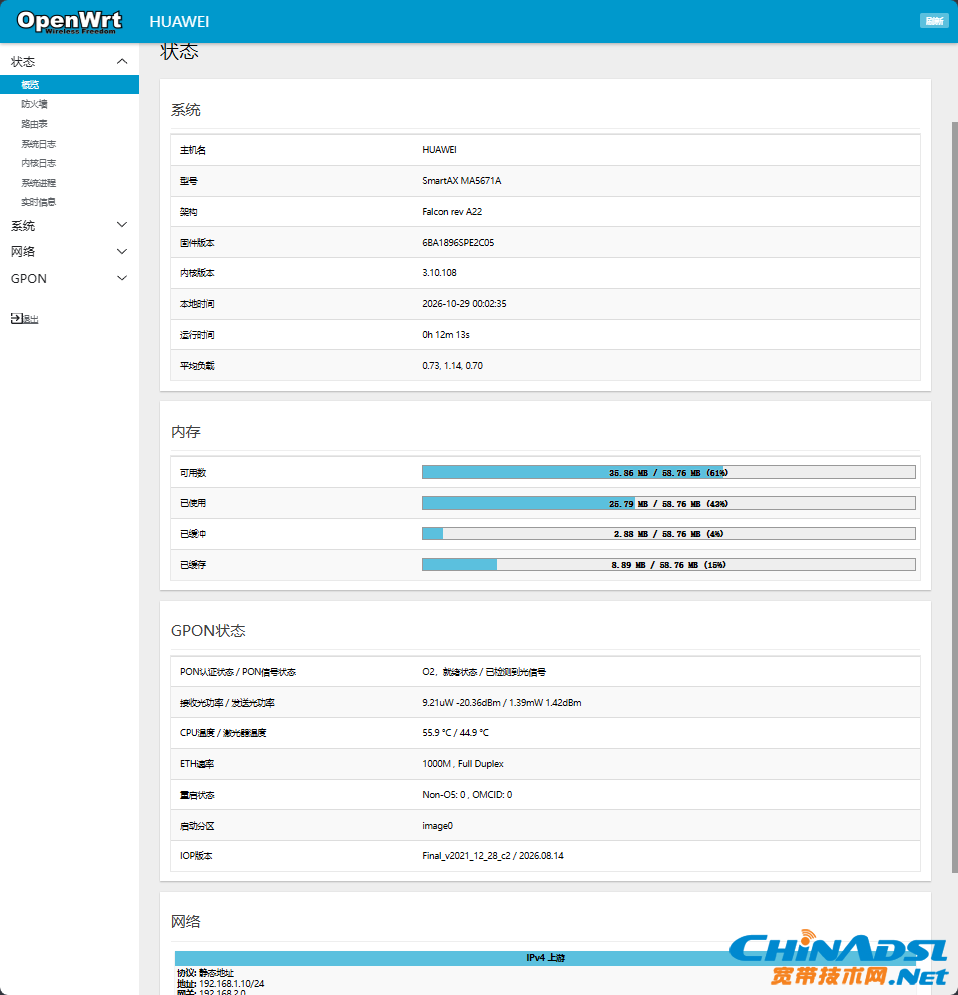Click the IPv4 上游 header bar
The height and width of the screenshot is (995, 958).
tap(546, 958)
